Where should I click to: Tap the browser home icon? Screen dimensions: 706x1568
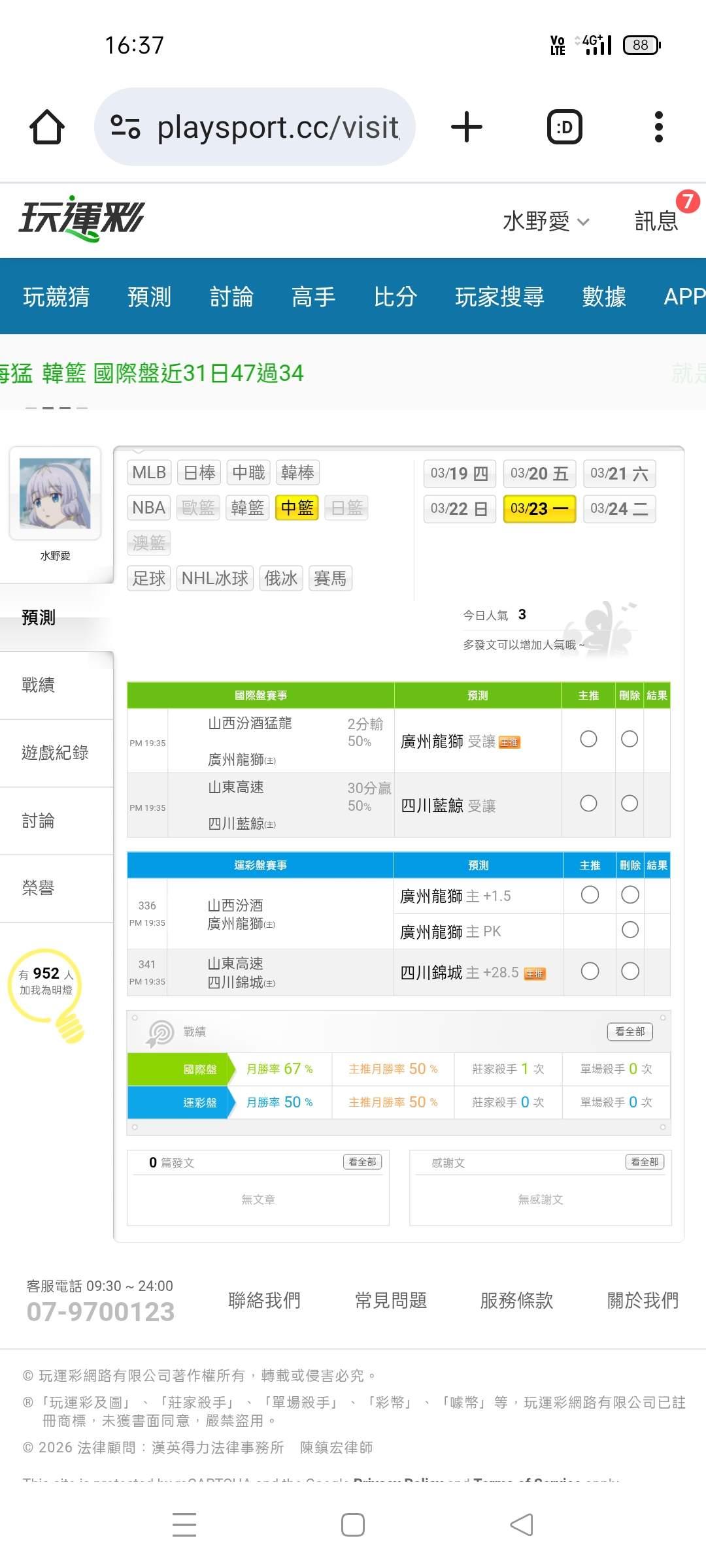(47, 127)
